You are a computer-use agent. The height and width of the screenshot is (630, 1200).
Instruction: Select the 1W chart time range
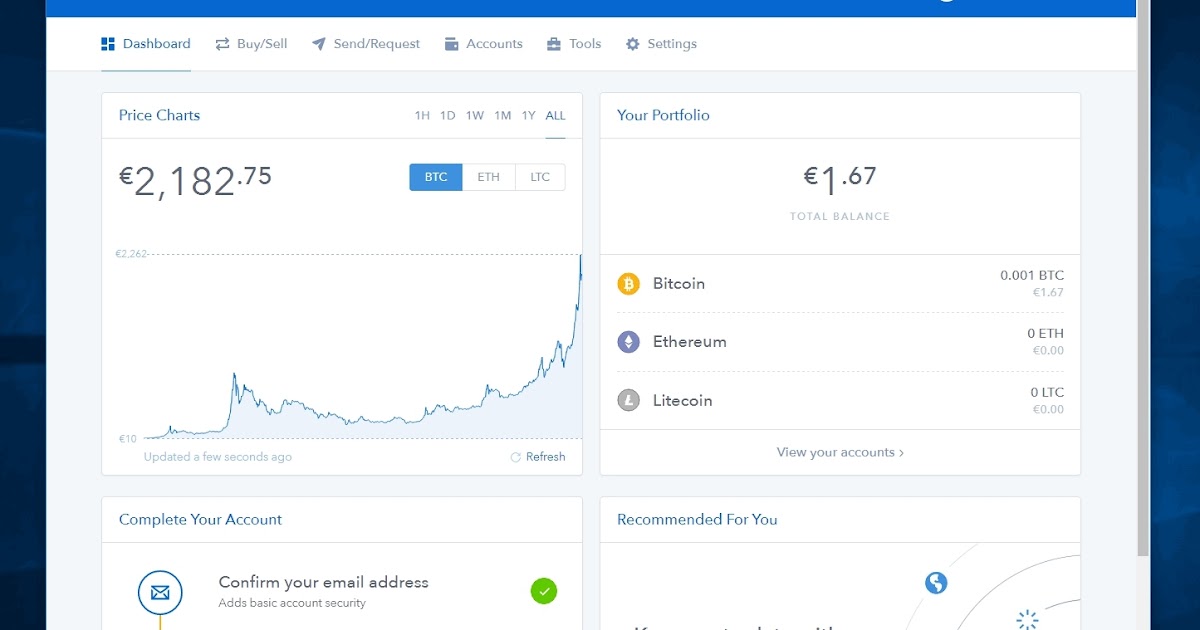pos(474,116)
